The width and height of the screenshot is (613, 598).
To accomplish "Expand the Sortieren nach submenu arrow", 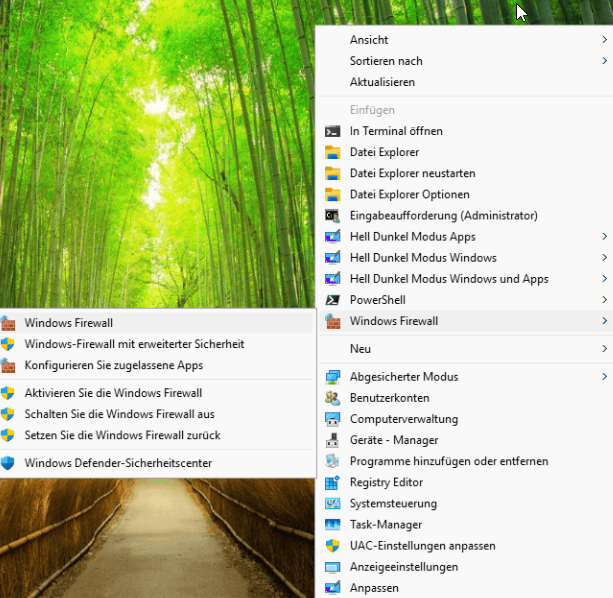I will (604, 61).
